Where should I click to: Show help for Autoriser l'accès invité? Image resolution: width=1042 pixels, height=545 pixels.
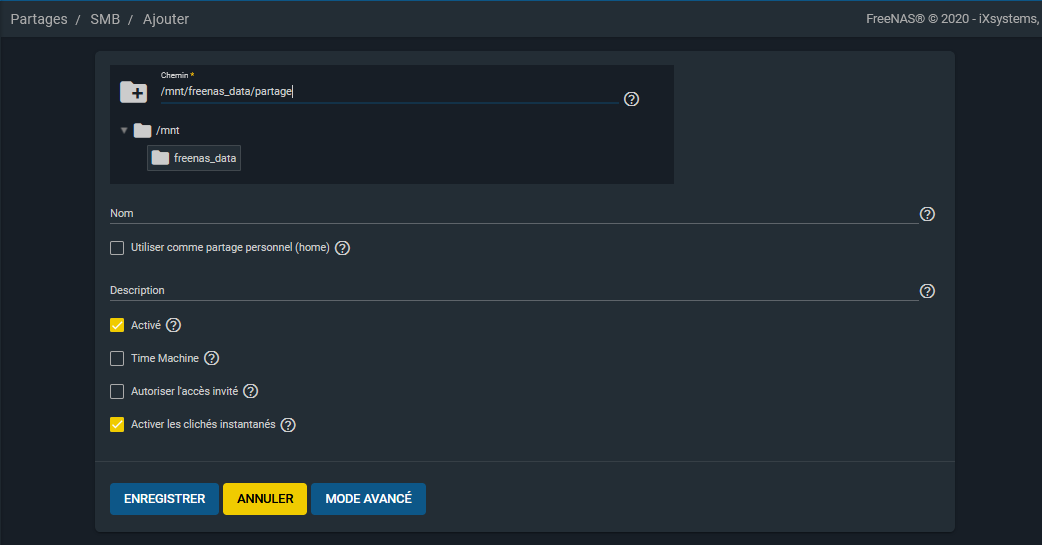[x=251, y=391]
